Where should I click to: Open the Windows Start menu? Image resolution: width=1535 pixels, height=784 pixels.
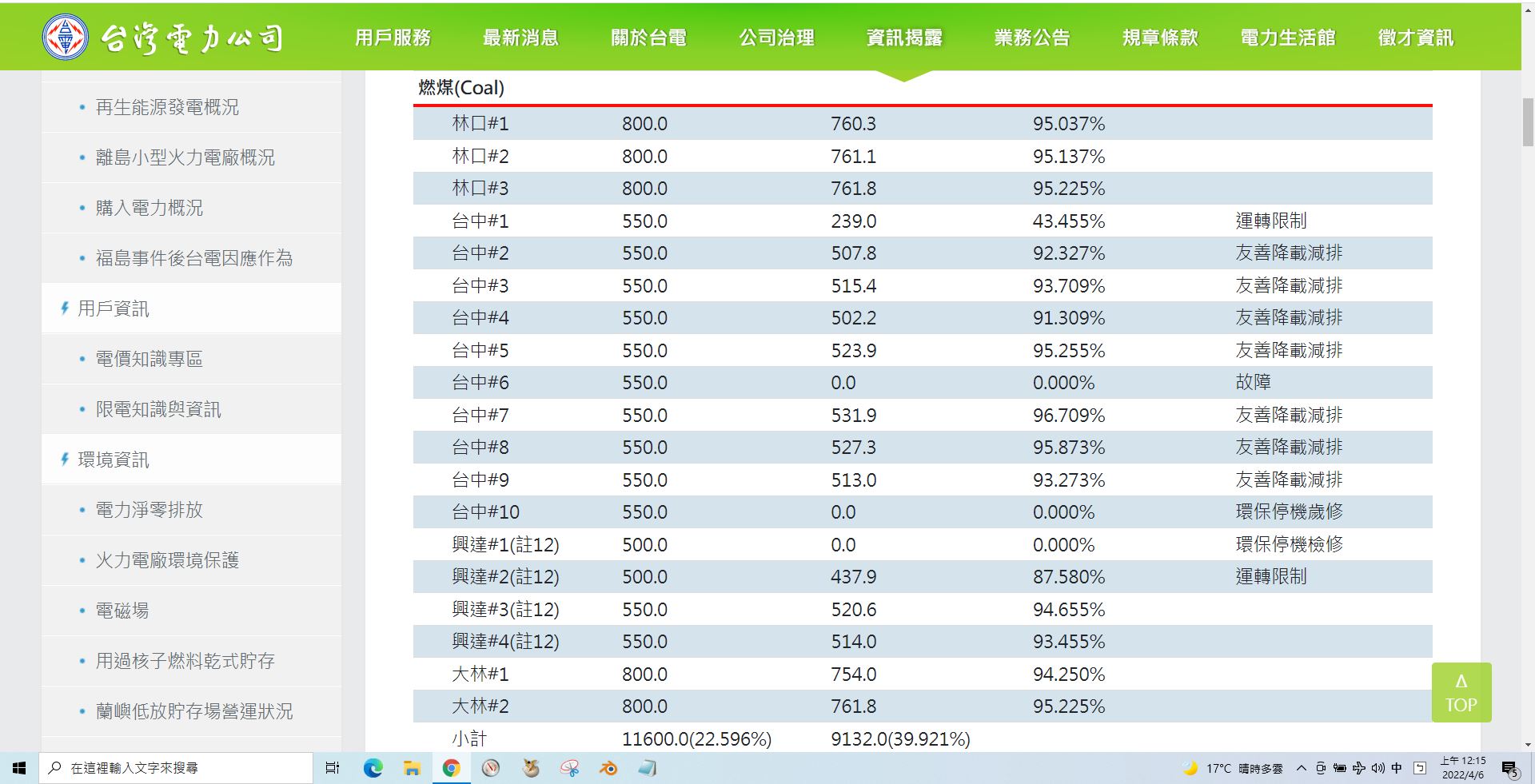coord(19,768)
